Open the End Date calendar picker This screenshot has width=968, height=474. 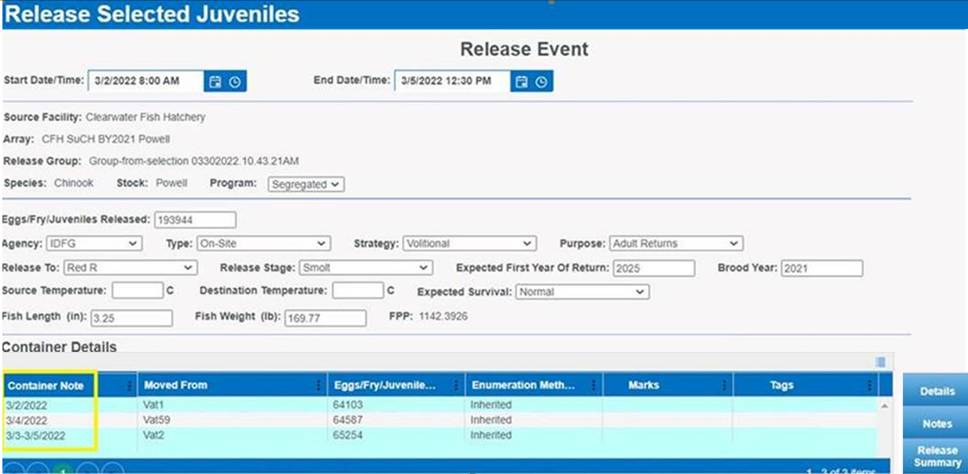coord(521,81)
